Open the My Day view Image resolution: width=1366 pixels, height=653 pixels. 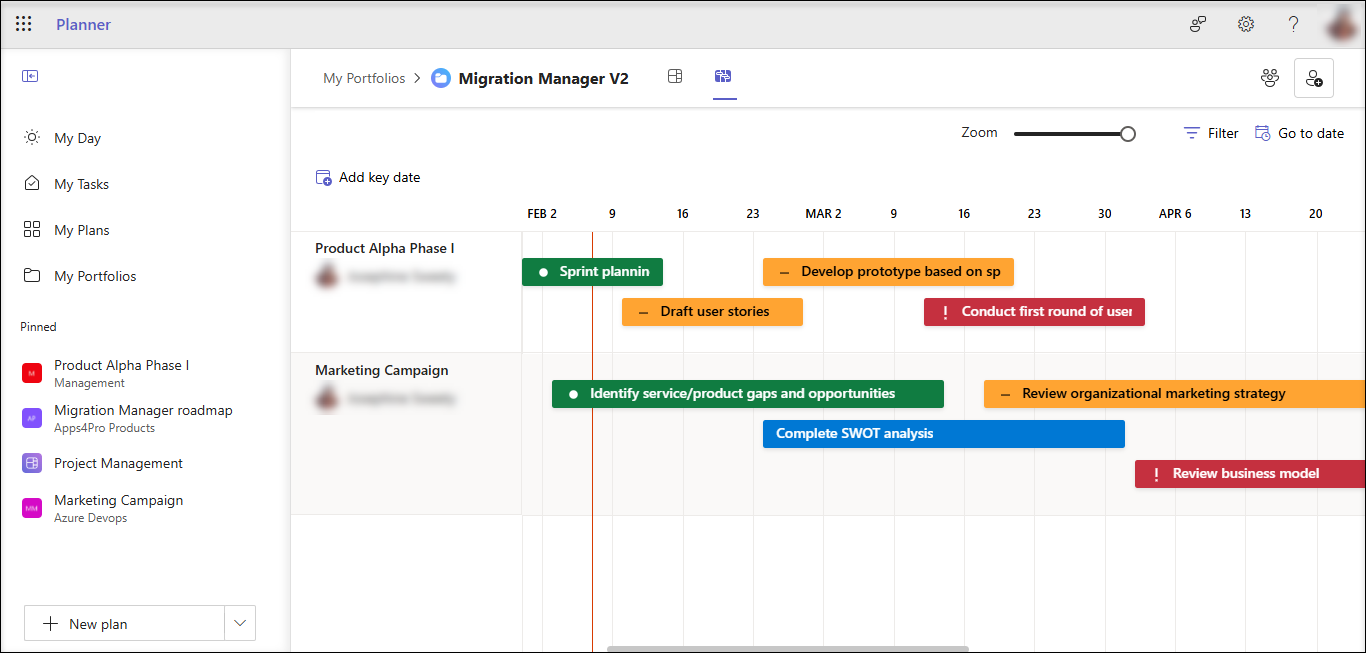75,137
